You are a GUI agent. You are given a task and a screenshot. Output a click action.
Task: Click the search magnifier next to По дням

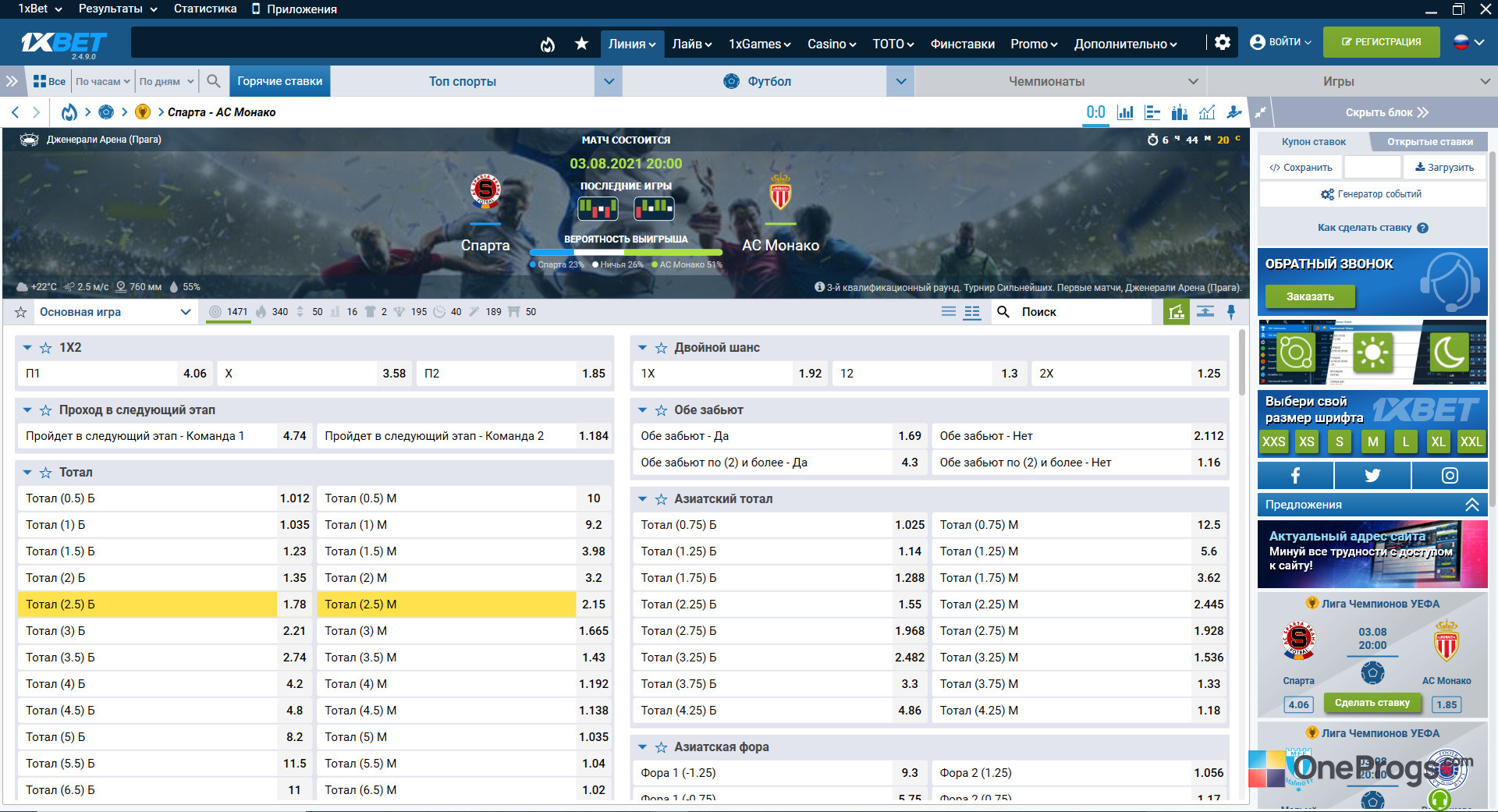pos(213,81)
